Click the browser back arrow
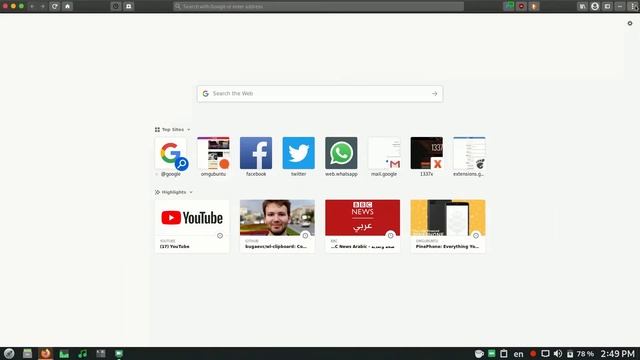The image size is (640, 360). point(32,6)
